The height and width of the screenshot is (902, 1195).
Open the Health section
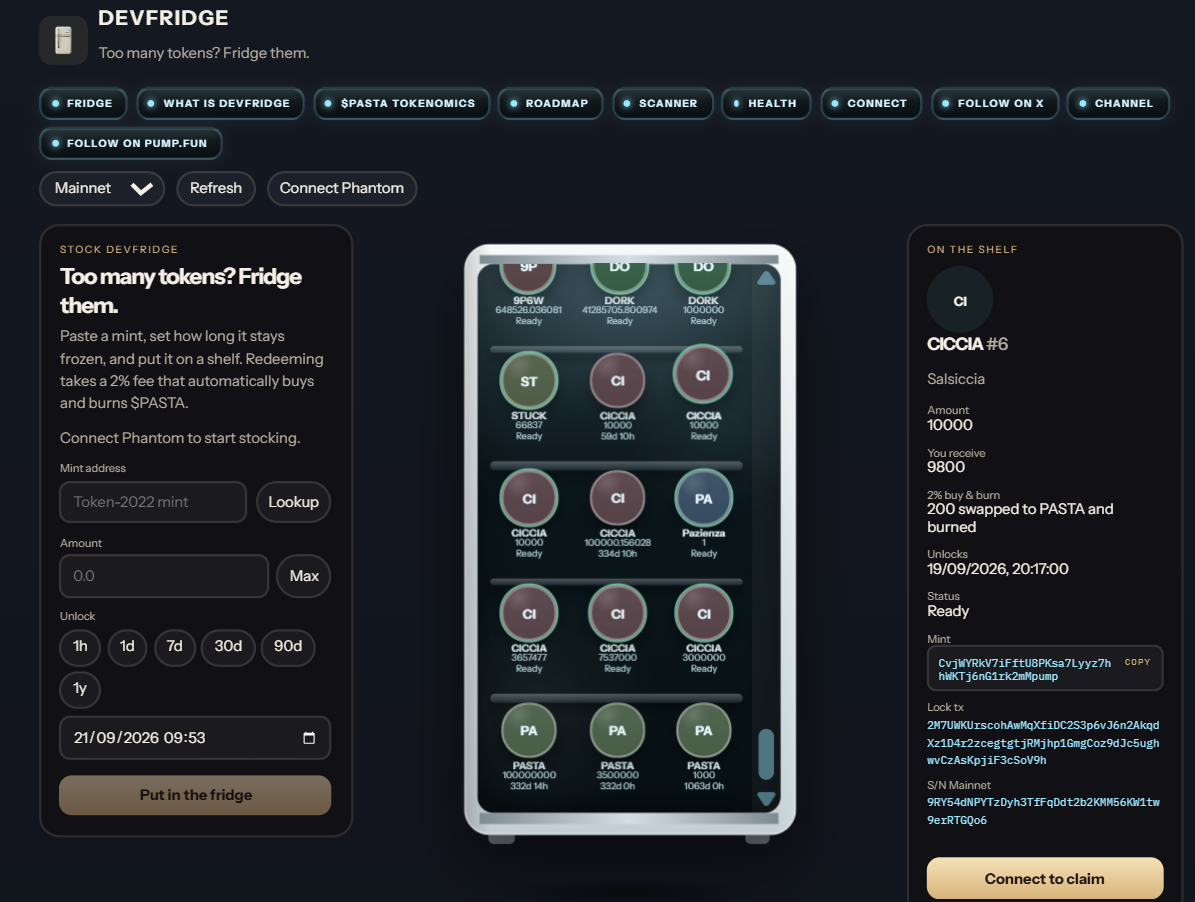[x=766, y=104]
